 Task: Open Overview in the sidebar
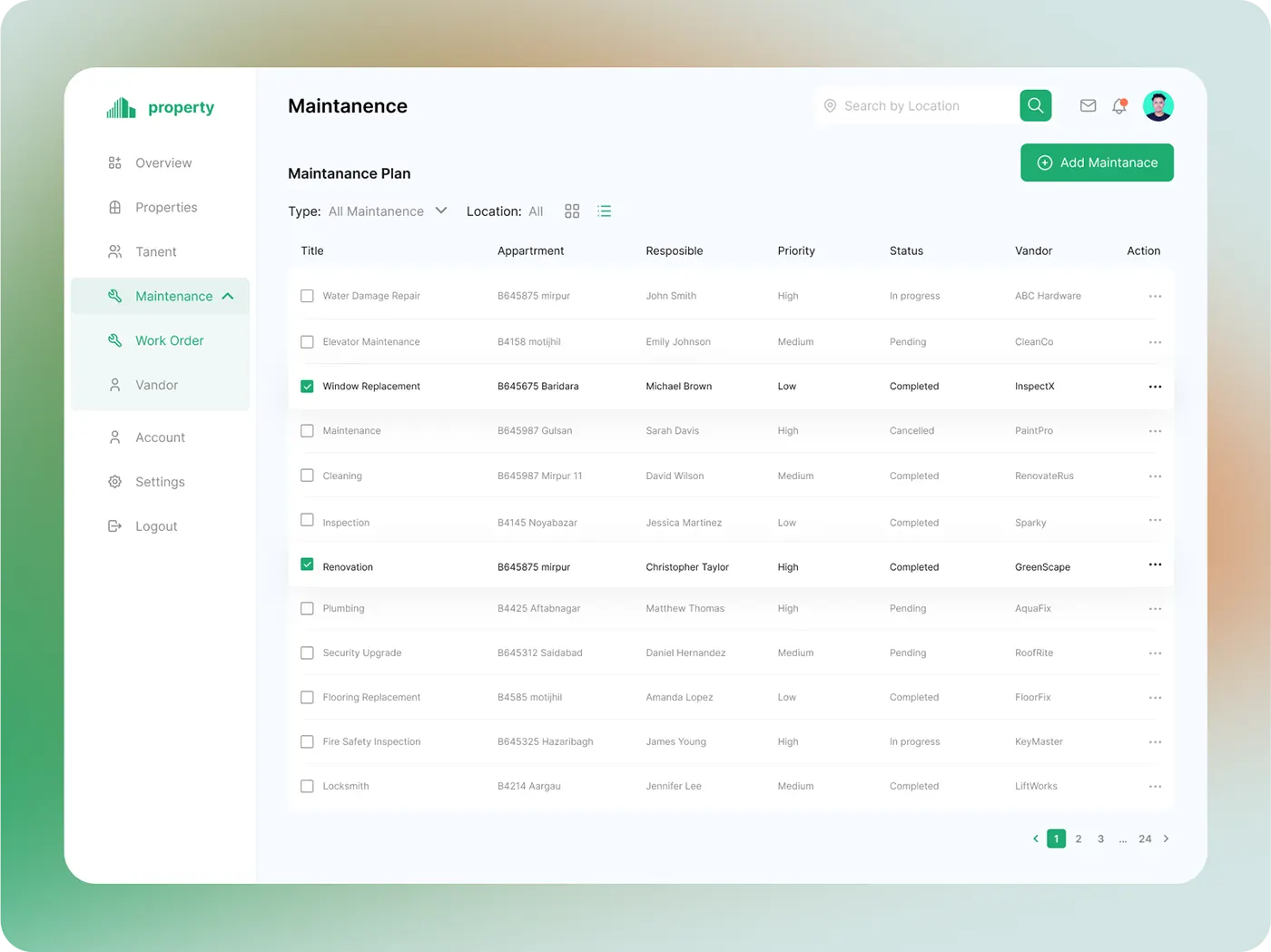point(150,163)
